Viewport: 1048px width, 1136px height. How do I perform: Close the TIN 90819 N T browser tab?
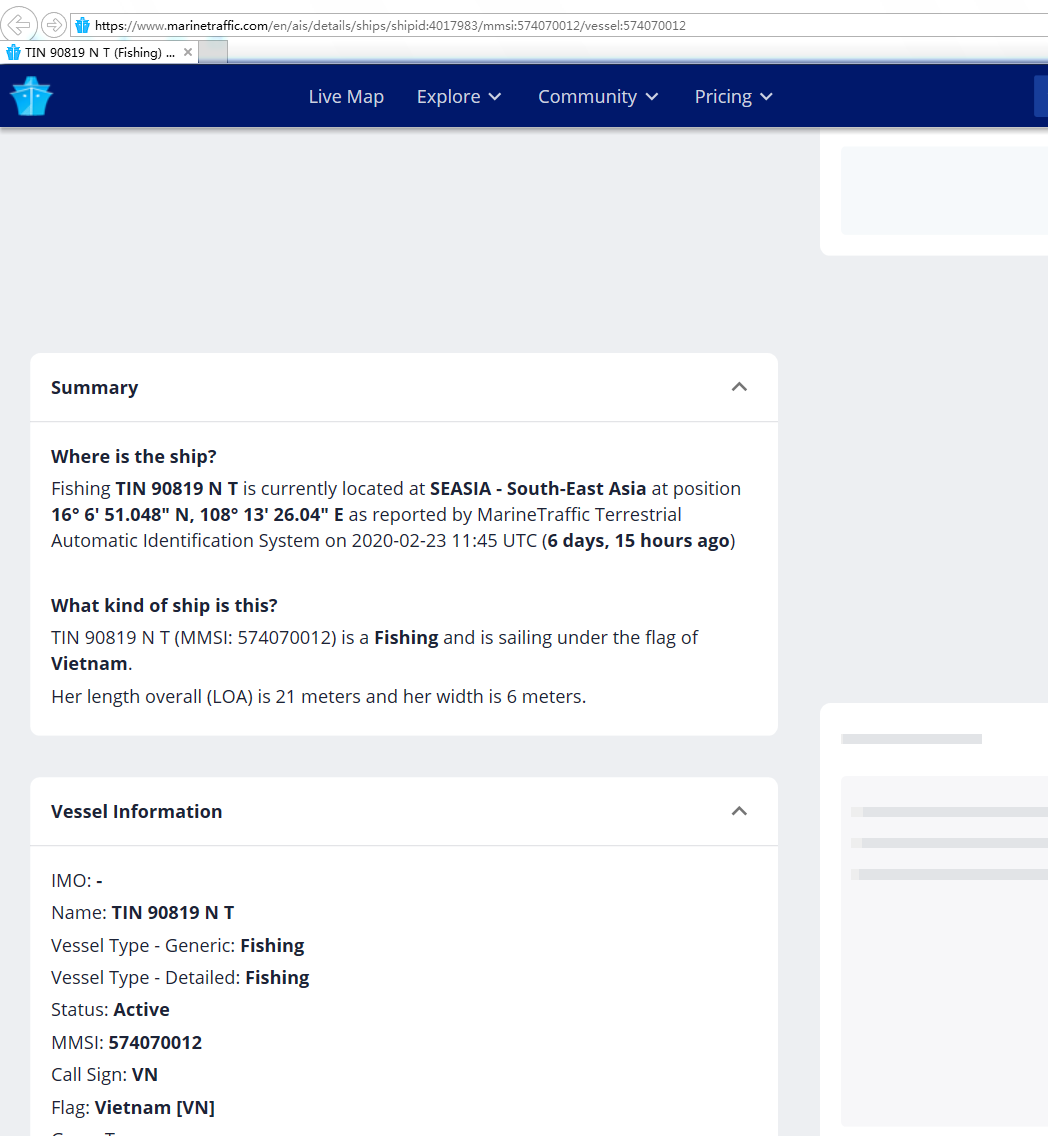point(188,52)
